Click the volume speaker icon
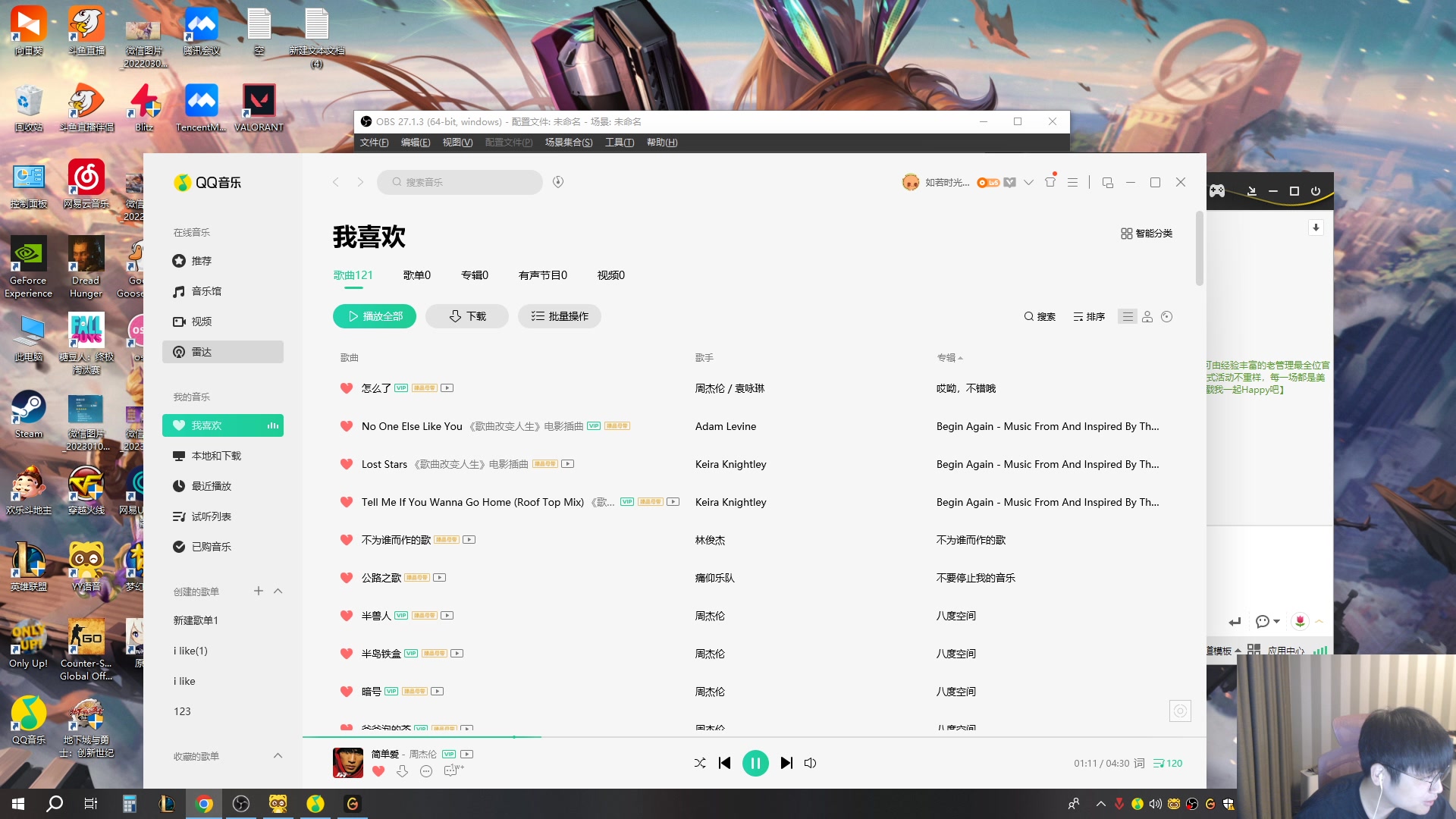 coord(810,763)
